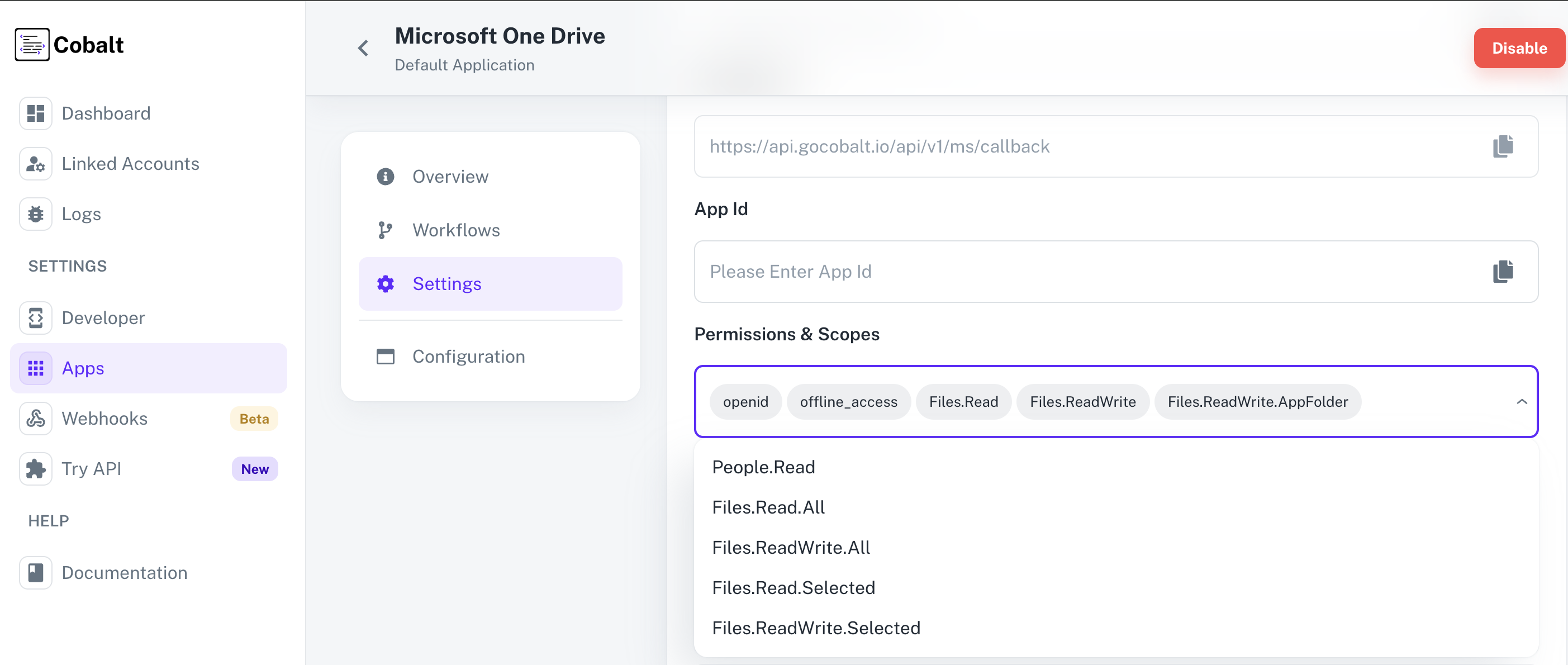Screen dimensions: 1568x665
Task: Copy the App Id field contents
Action: click(x=1502, y=272)
